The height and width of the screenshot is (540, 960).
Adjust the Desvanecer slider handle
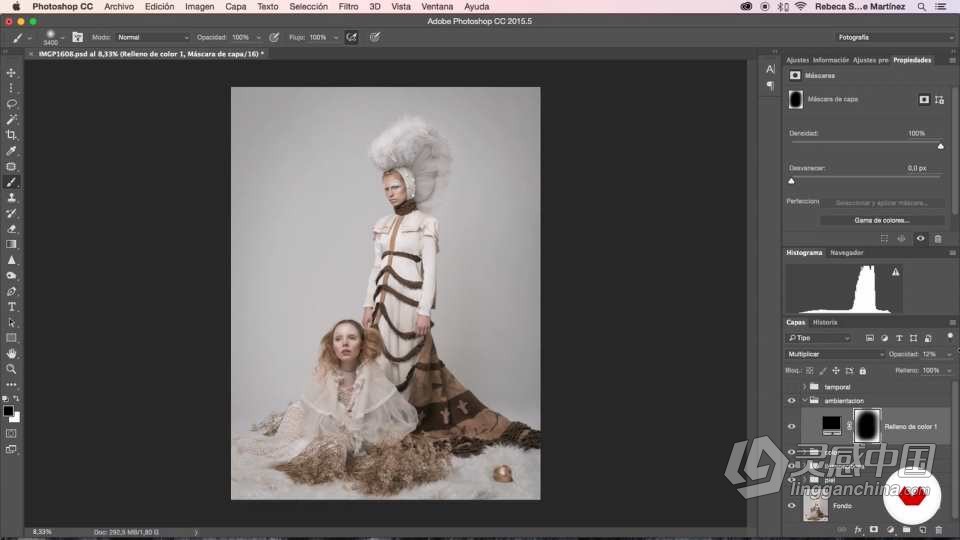[791, 181]
